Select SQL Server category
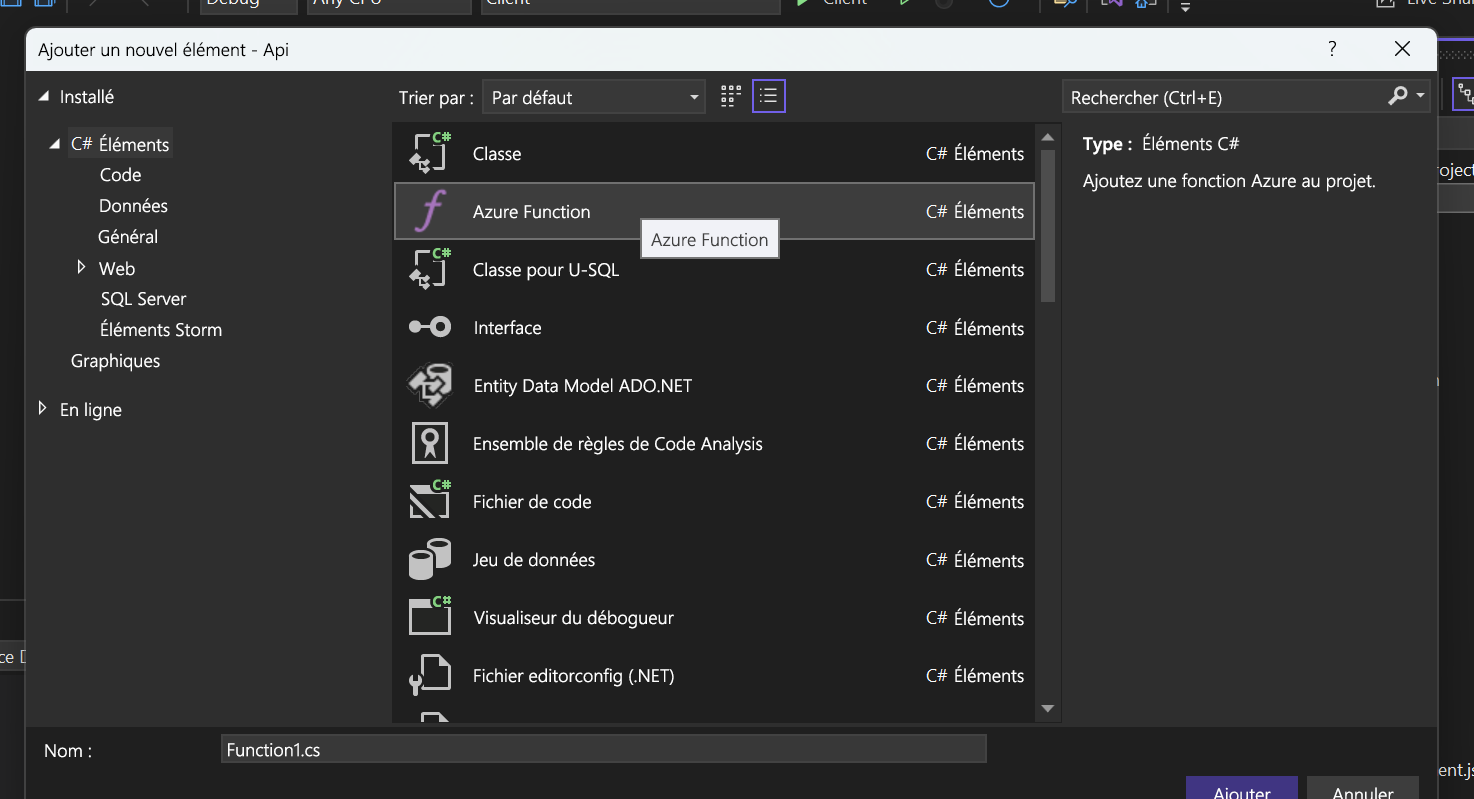The image size is (1474, 799). coord(143,299)
